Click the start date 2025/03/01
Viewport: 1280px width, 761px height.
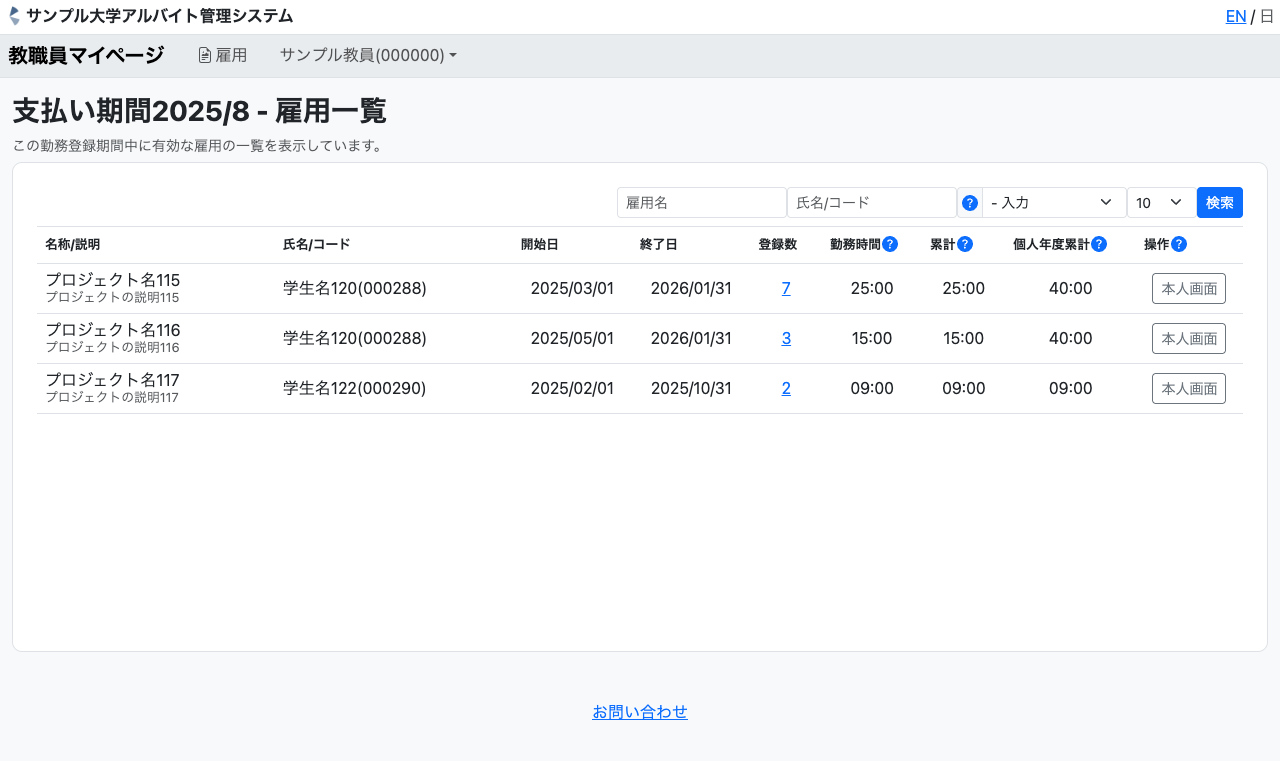(572, 289)
